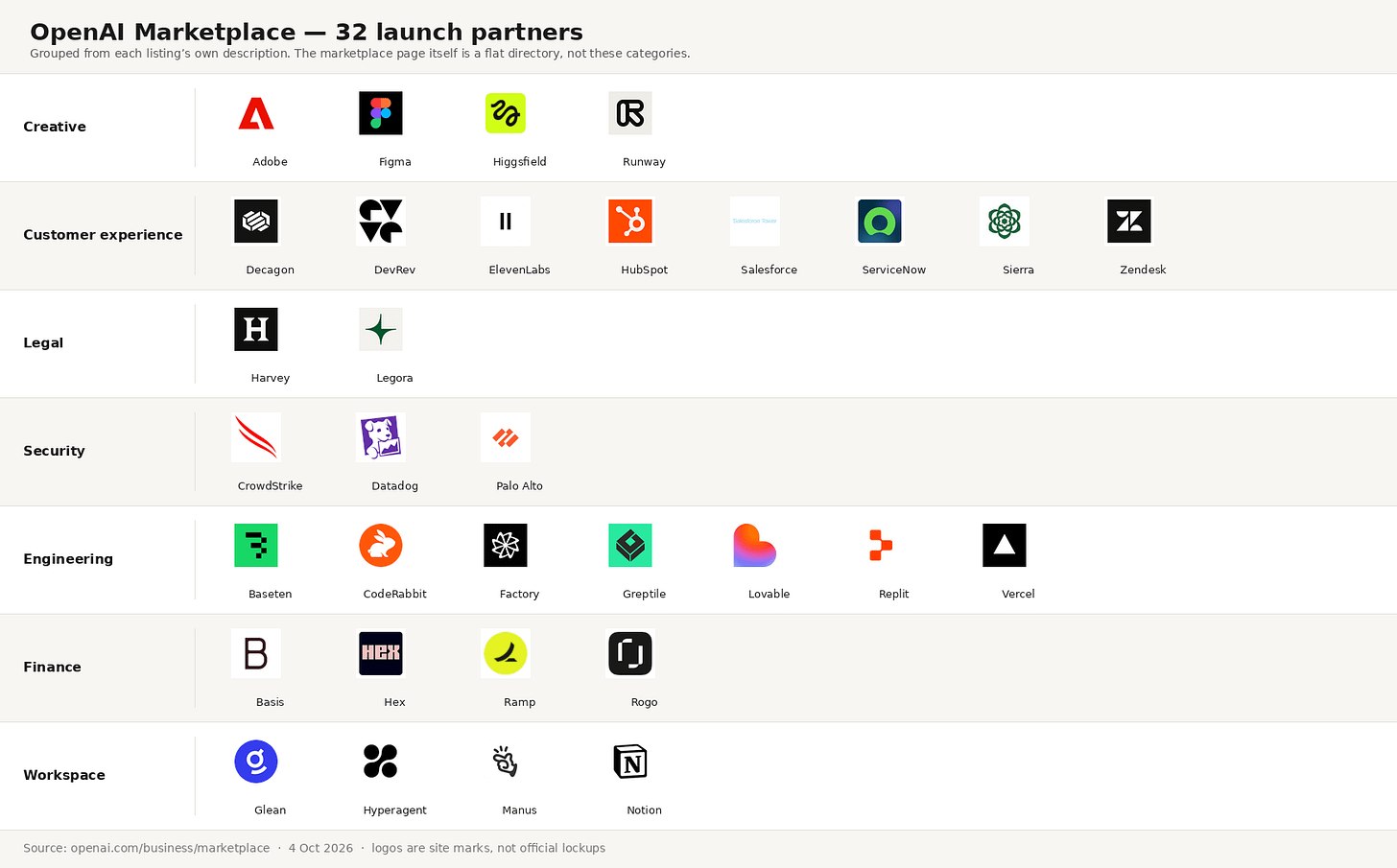This screenshot has width=1397, height=868.
Task: Open the CodeRabbit rabbit logo
Action: coord(381,546)
